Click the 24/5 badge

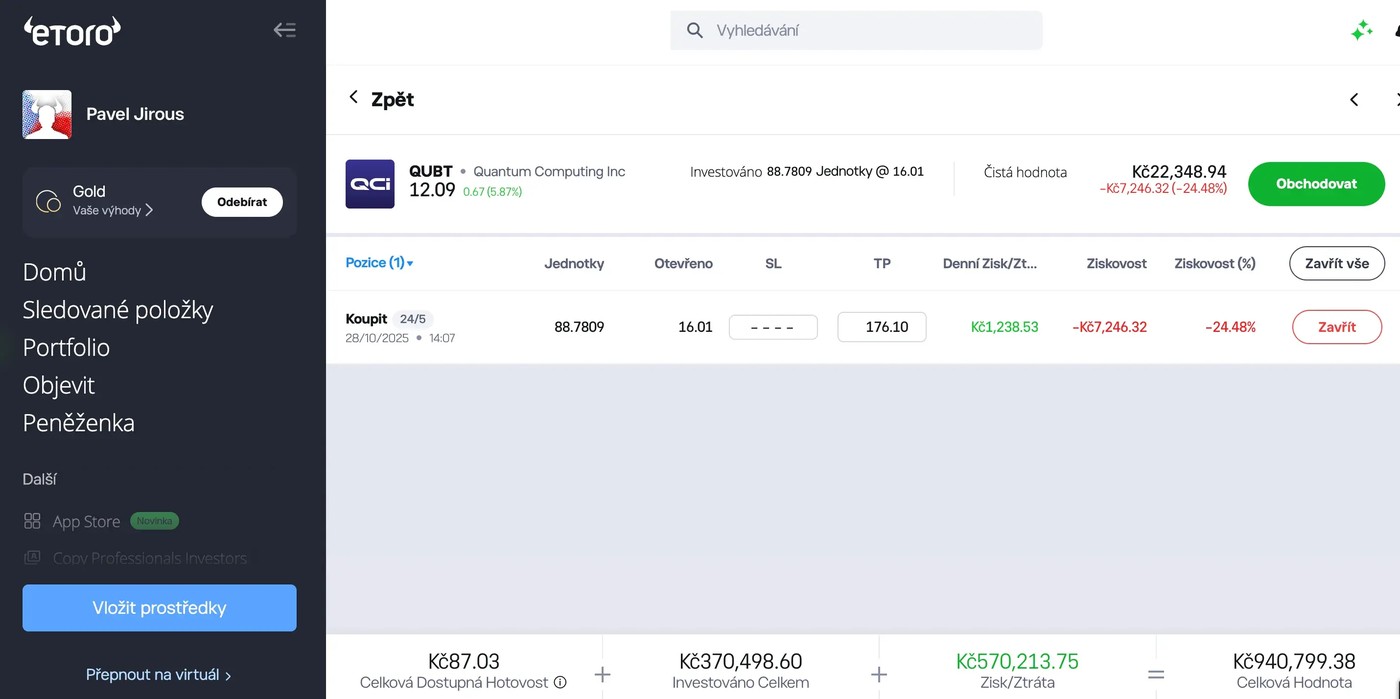click(412, 319)
